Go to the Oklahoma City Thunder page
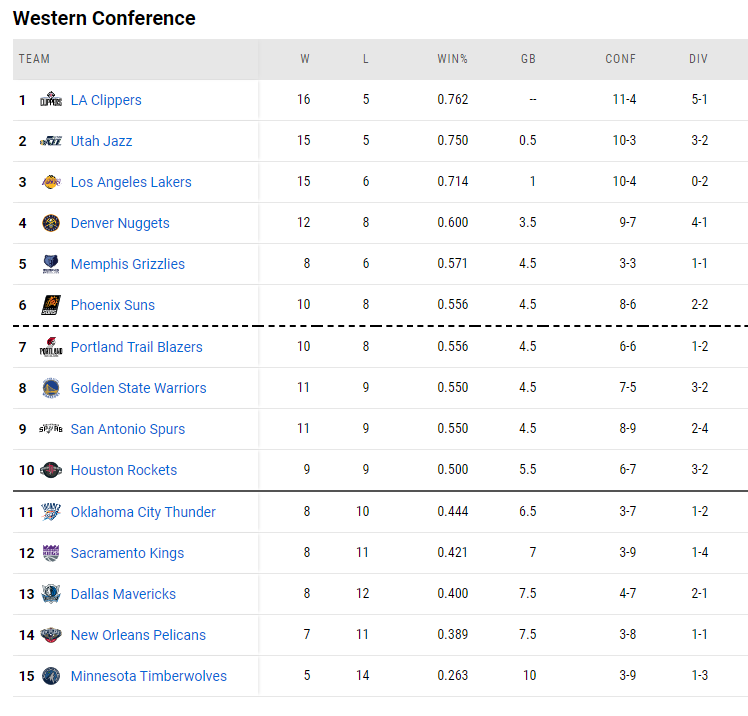The image size is (748, 716). [x=143, y=512]
